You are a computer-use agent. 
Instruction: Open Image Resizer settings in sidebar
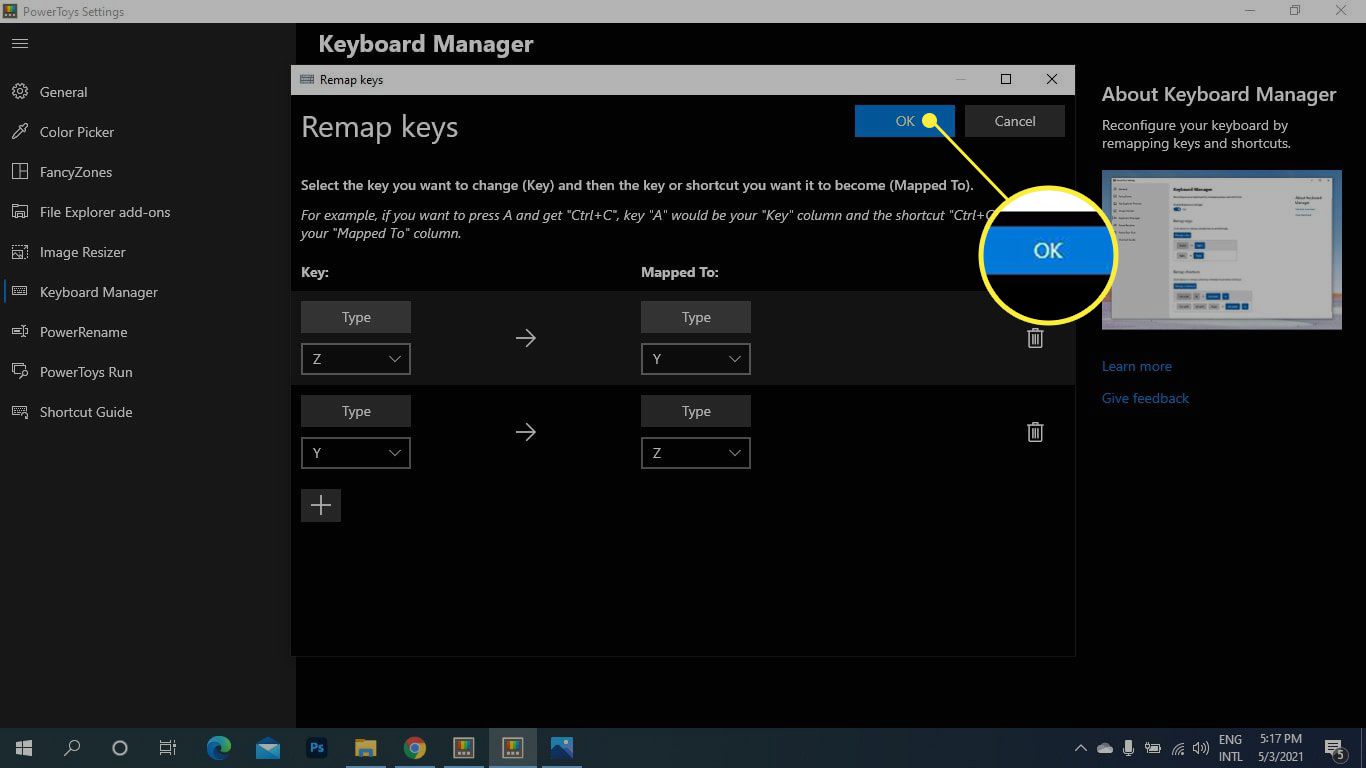pos(148,252)
